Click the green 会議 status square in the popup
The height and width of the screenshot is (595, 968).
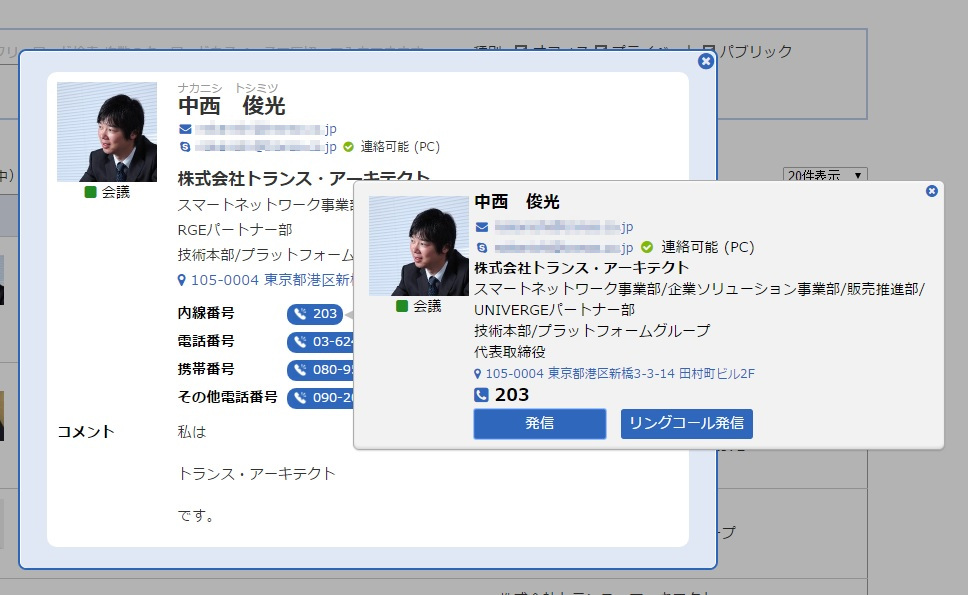(x=402, y=306)
